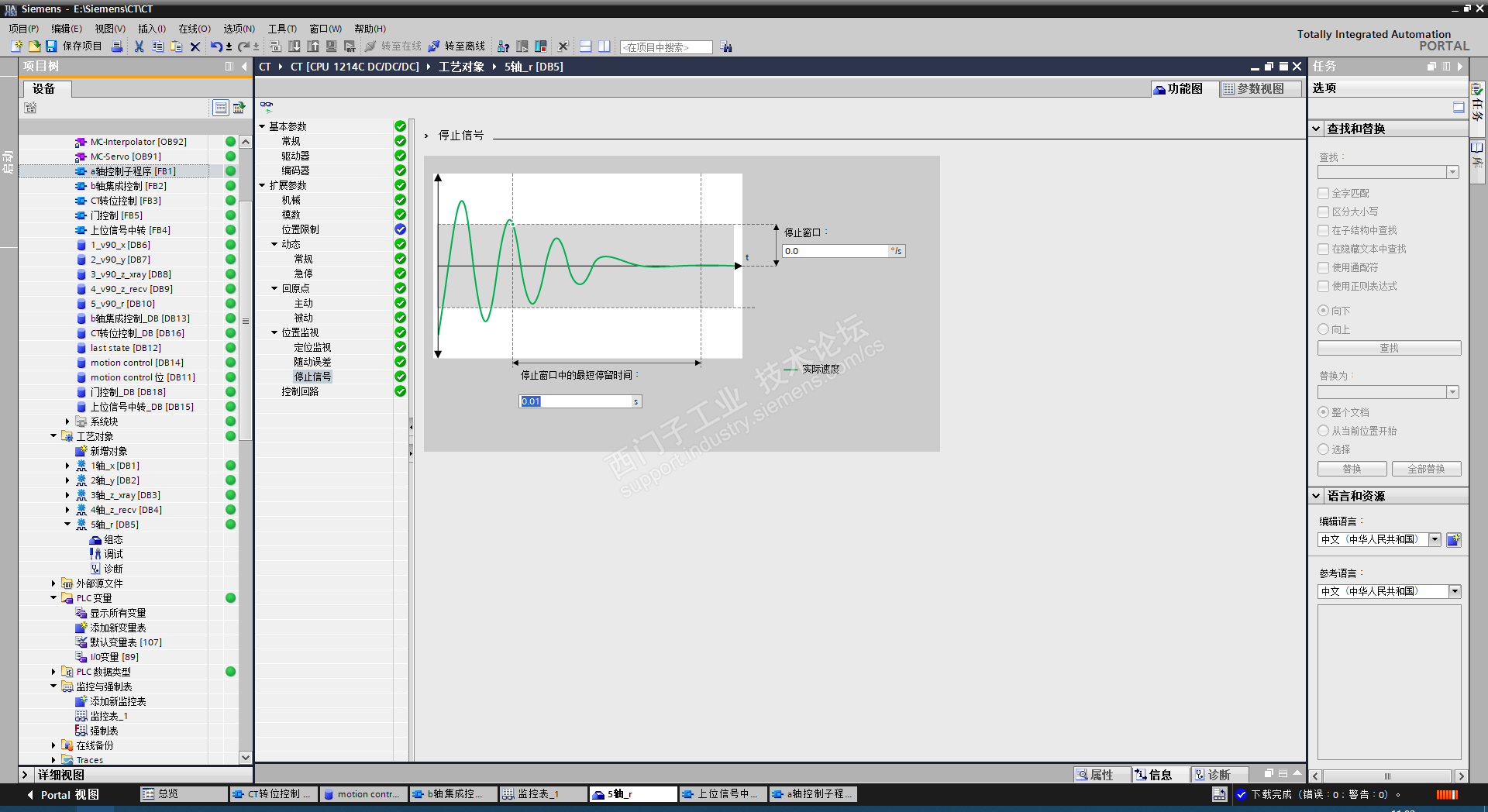Click the upload from device icon
The image size is (1488, 812).
click(313, 46)
